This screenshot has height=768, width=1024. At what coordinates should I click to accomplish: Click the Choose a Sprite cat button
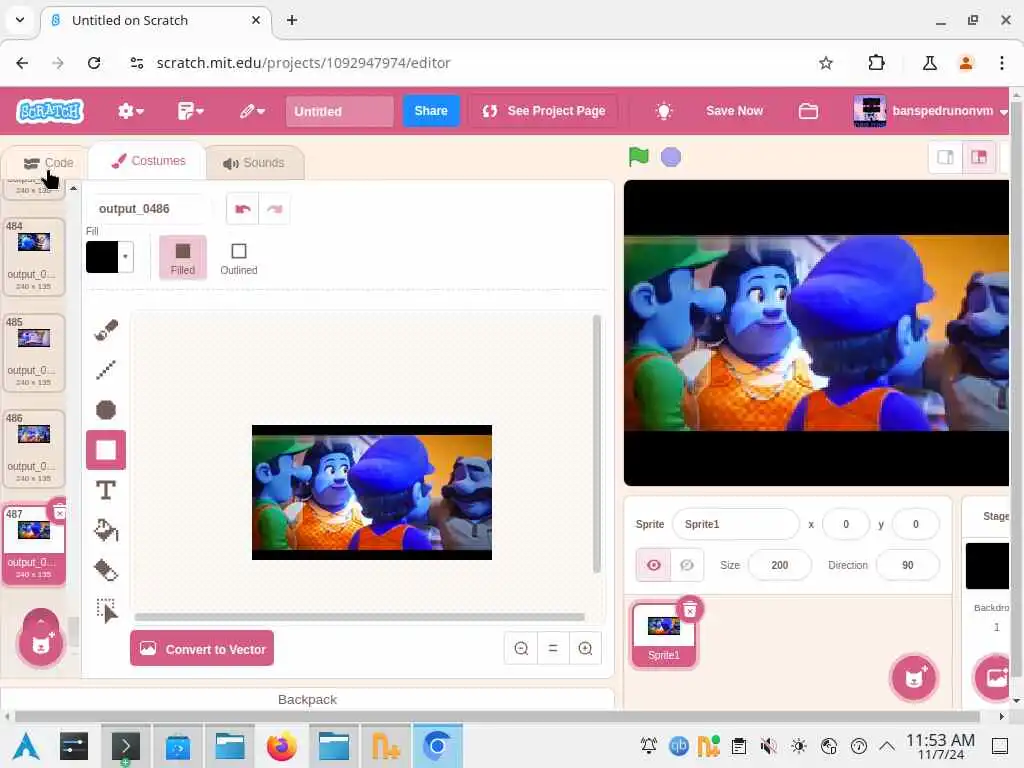click(914, 678)
